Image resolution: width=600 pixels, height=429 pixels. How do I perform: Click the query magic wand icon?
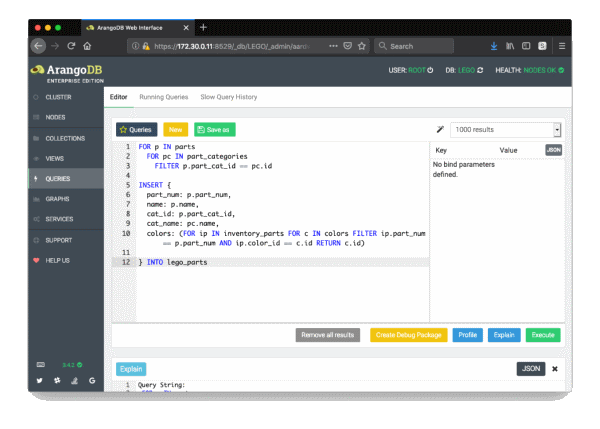pyautogui.click(x=440, y=129)
